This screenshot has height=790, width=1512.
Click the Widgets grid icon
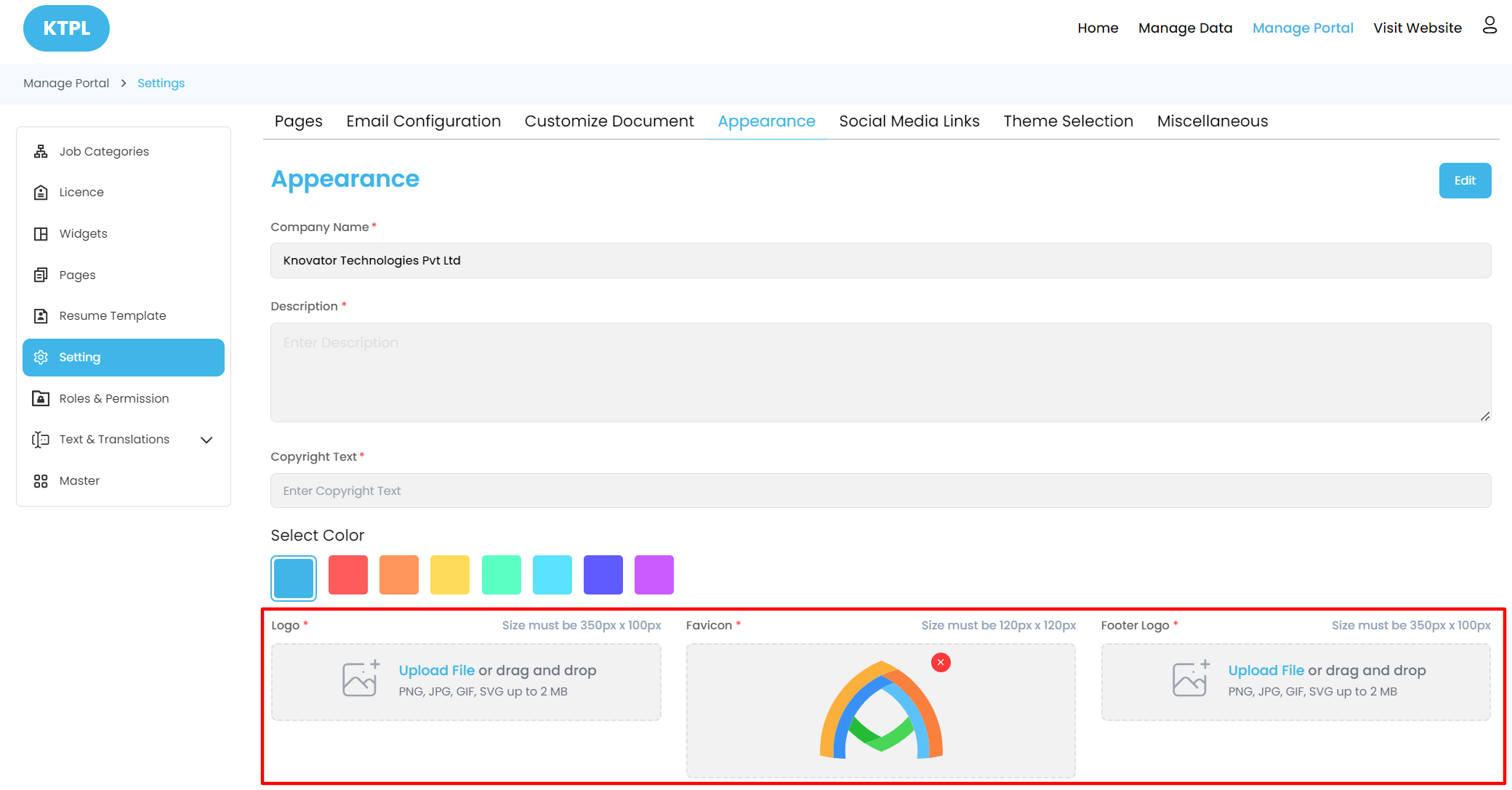(x=41, y=234)
